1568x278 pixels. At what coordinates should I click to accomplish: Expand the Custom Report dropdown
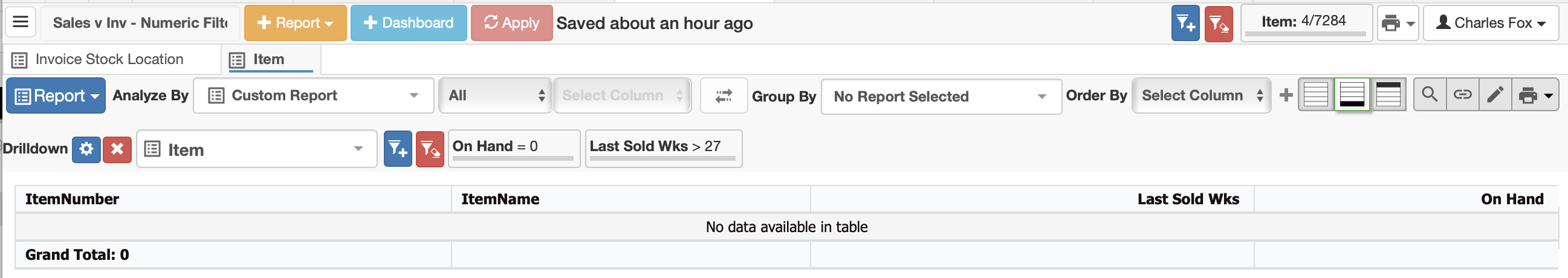click(x=314, y=95)
